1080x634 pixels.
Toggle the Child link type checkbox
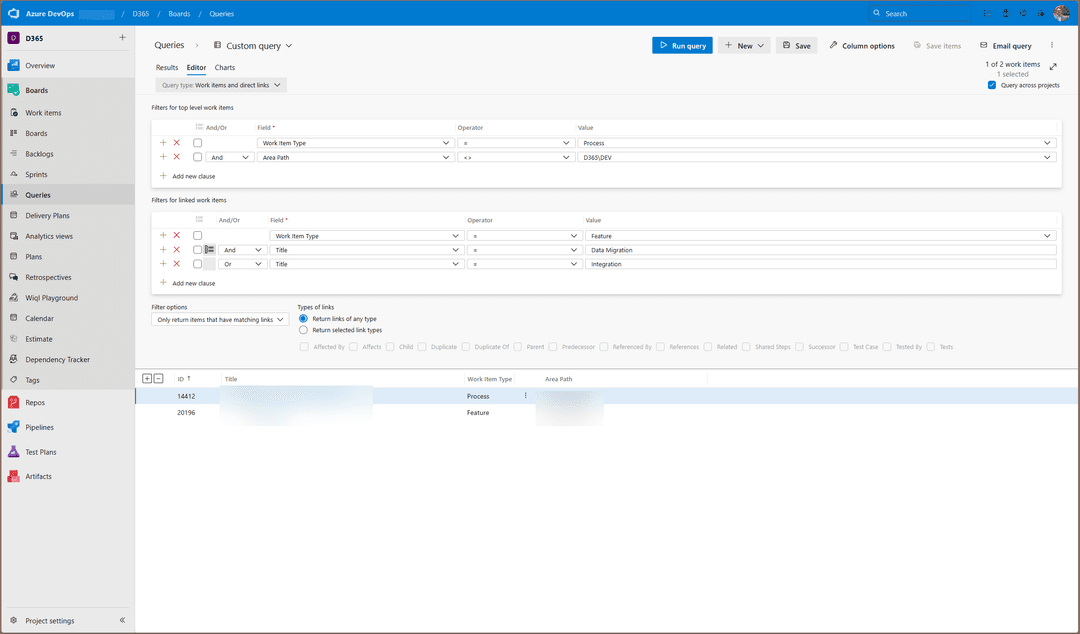point(391,347)
